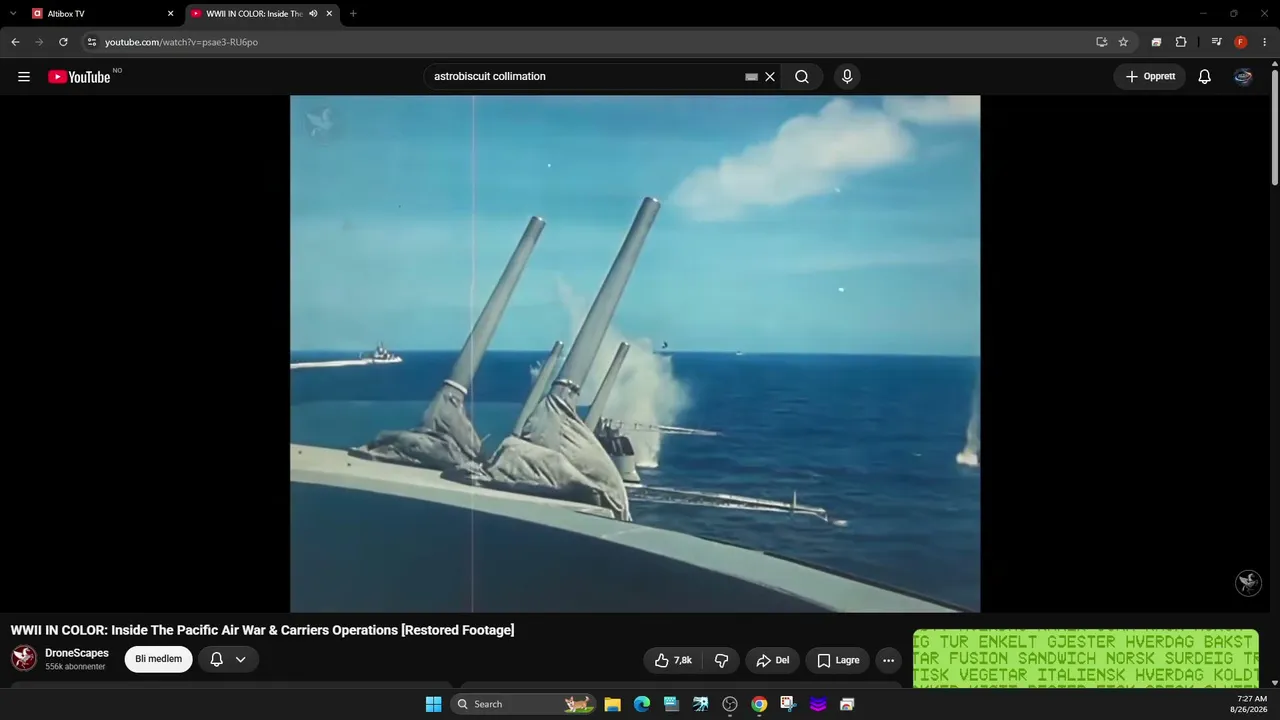The width and height of the screenshot is (1280, 720).
Task: Open the DroneScapes channel name link
Action: tap(77, 653)
